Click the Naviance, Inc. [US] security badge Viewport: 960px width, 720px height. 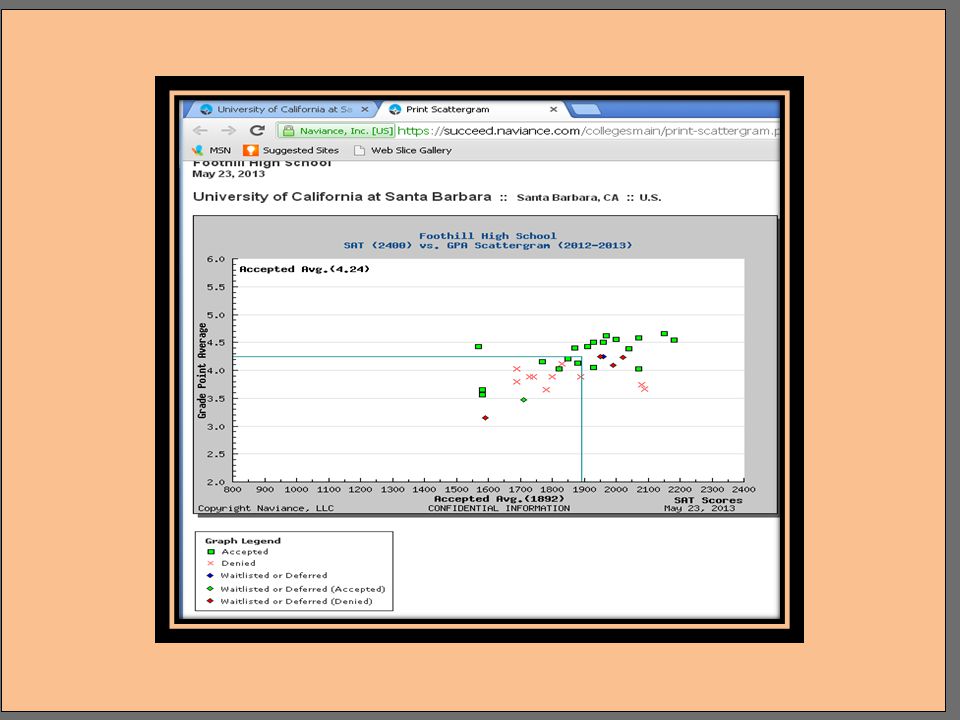tap(337, 130)
